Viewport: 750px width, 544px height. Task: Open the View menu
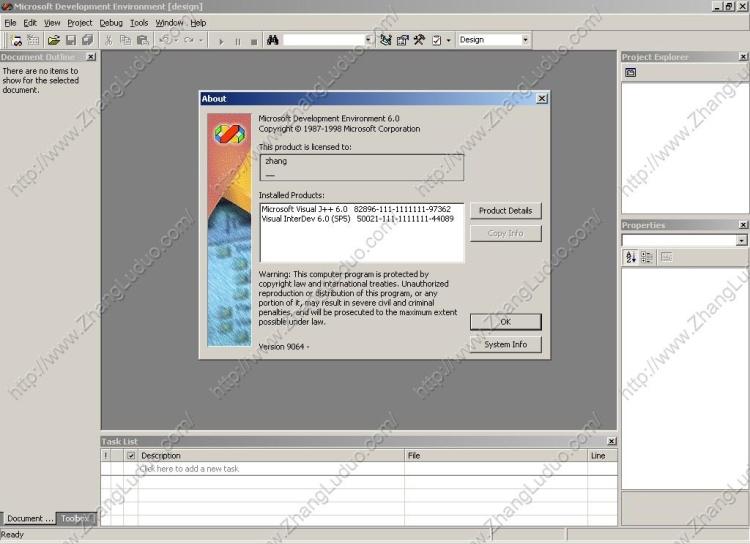pyautogui.click(x=52, y=23)
